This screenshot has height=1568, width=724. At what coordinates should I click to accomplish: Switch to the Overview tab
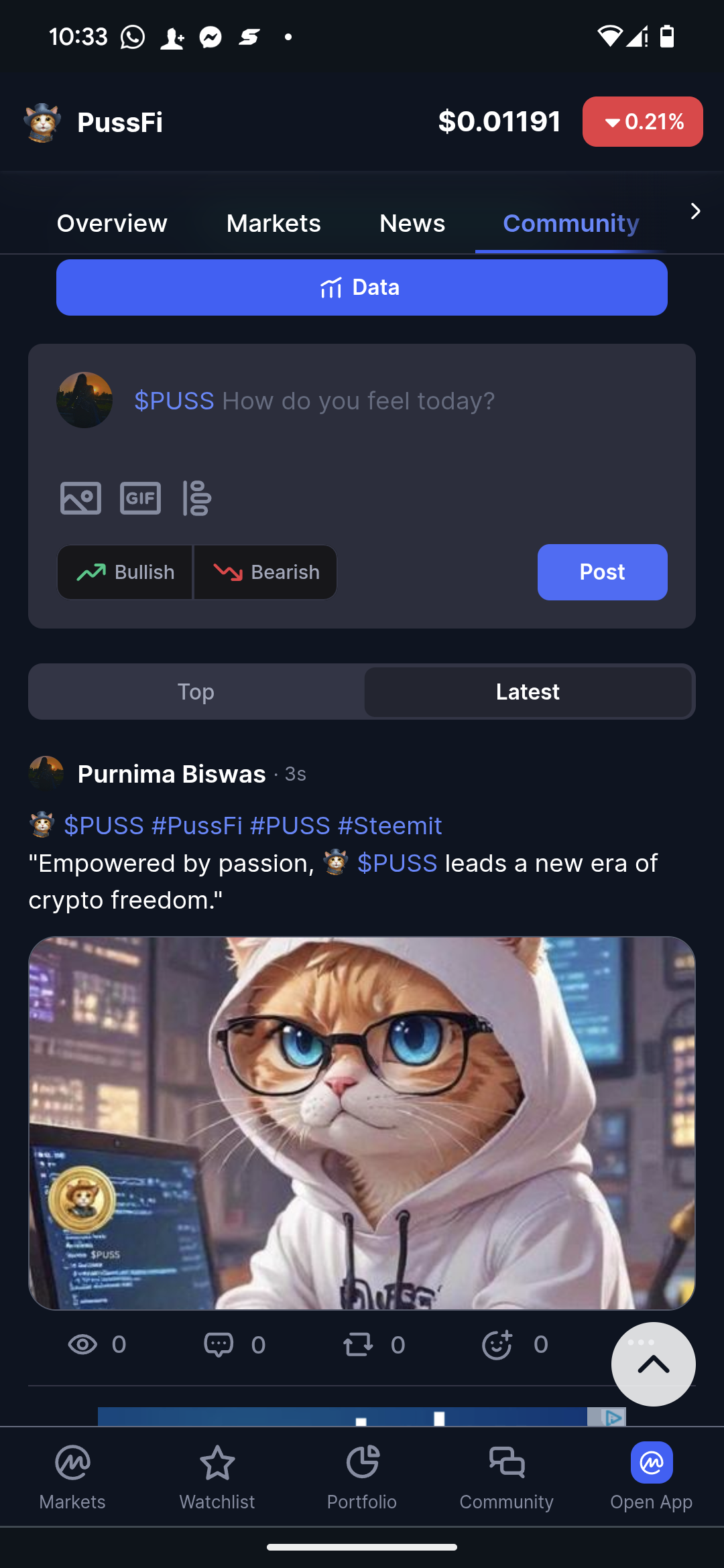(112, 223)
